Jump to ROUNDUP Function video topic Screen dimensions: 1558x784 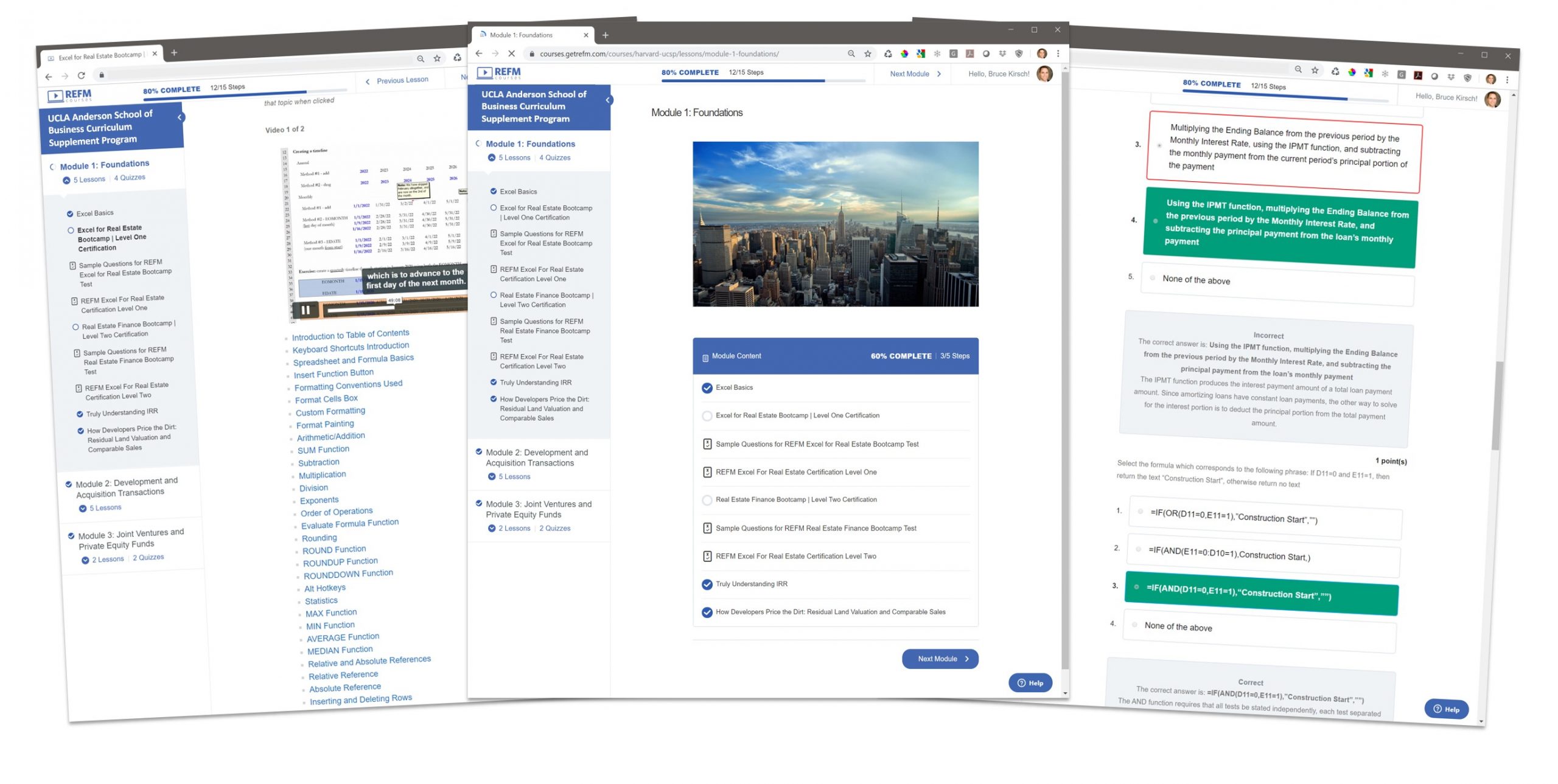click(340, 562)
